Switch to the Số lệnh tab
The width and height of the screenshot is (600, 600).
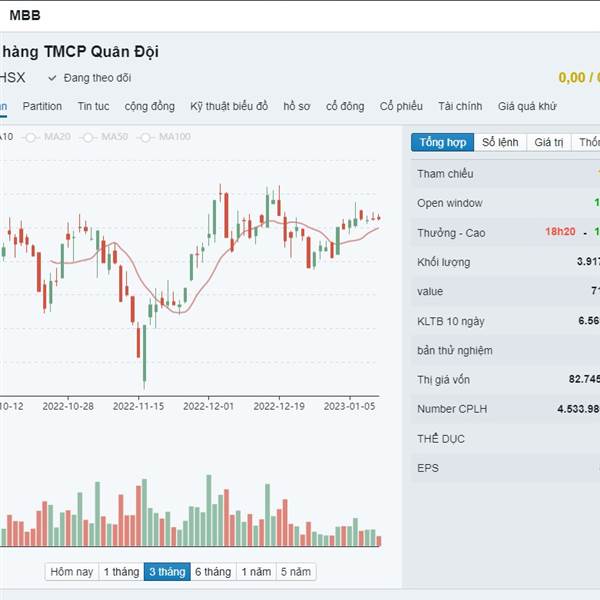(x=500, y=142)
